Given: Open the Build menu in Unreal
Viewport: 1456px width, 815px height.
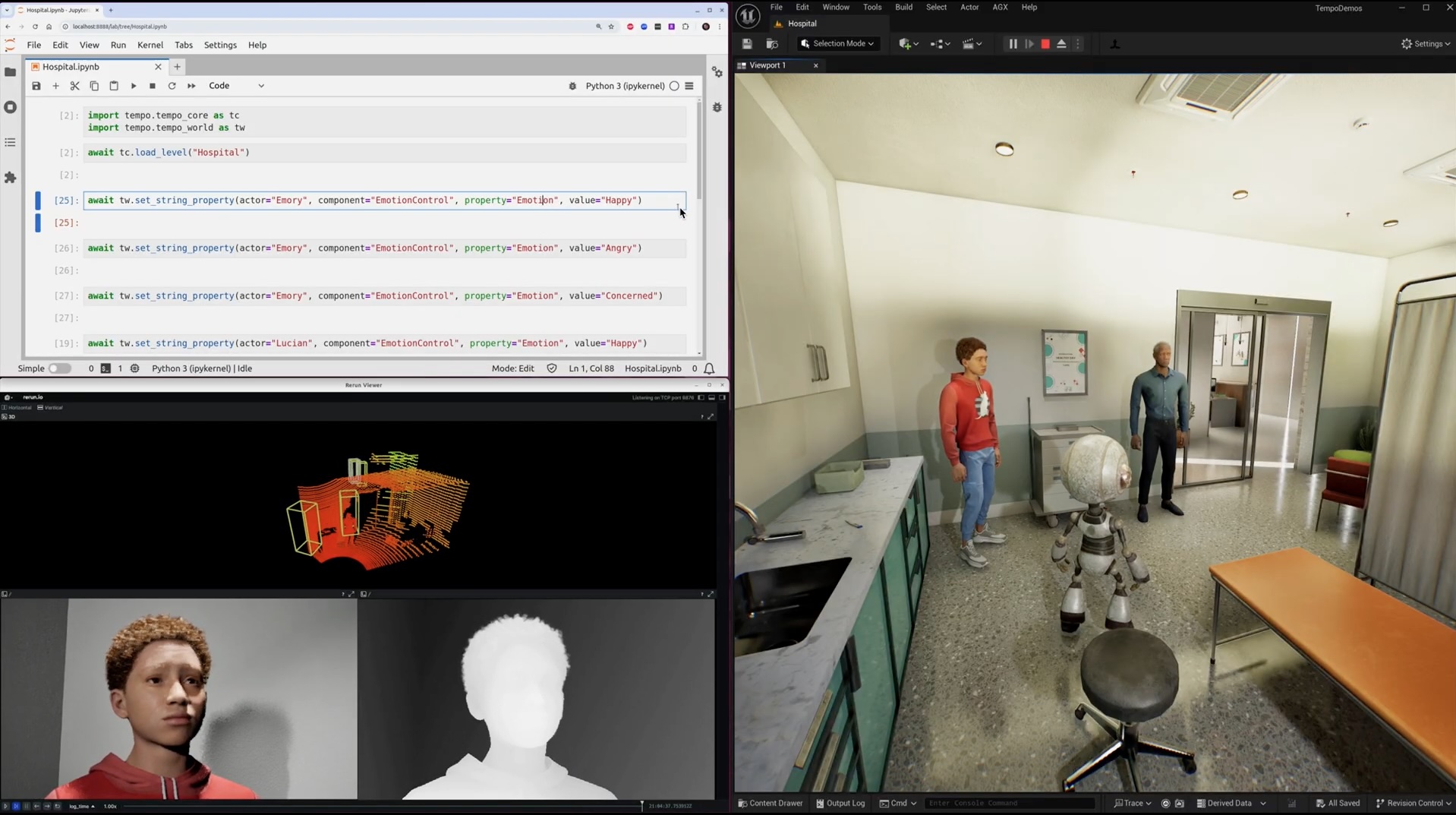Looking at the screenshot, I should pyautogui.click(x=903, y=8).
